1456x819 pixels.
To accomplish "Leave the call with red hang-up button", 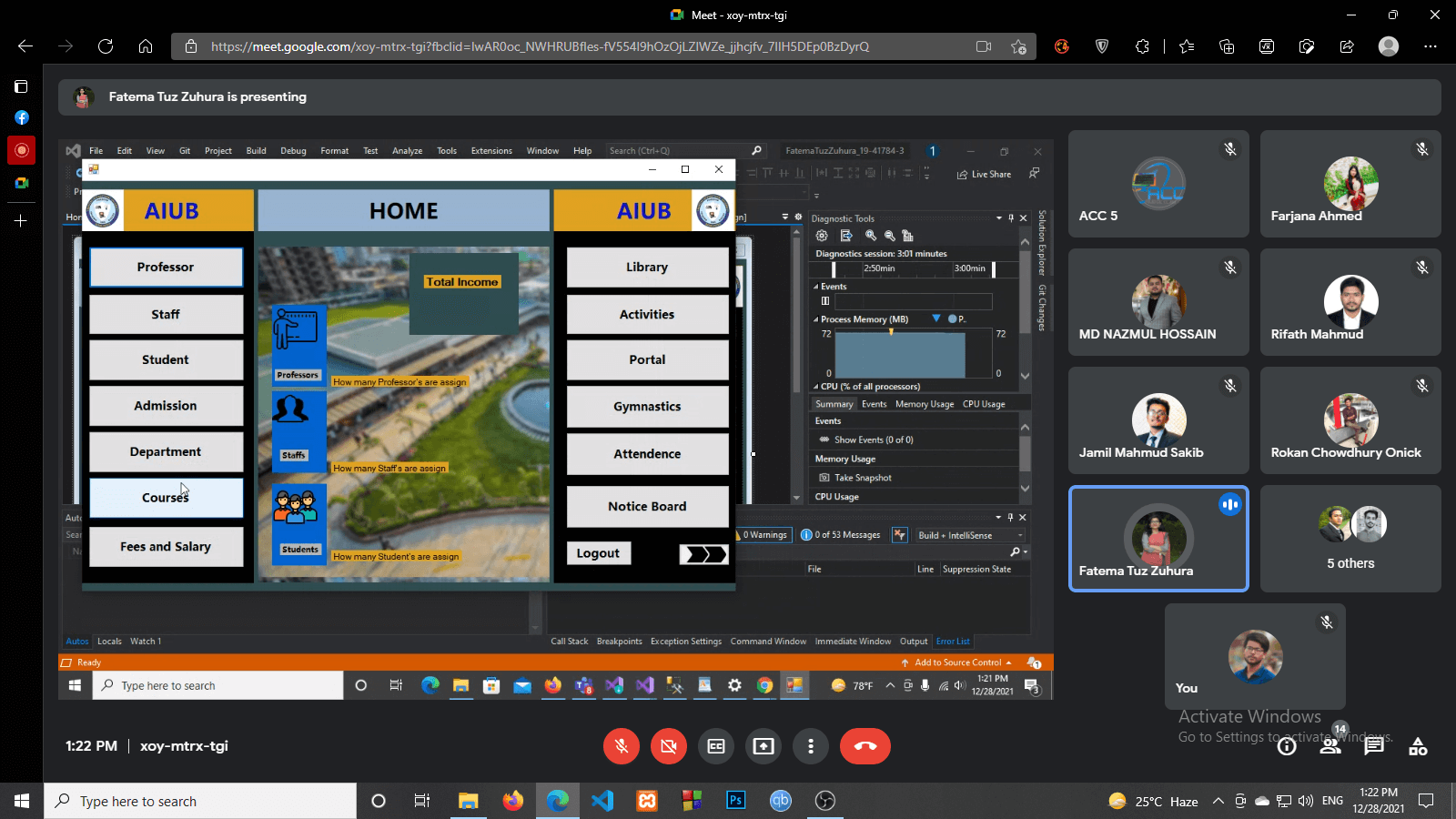I will [864, 746].
